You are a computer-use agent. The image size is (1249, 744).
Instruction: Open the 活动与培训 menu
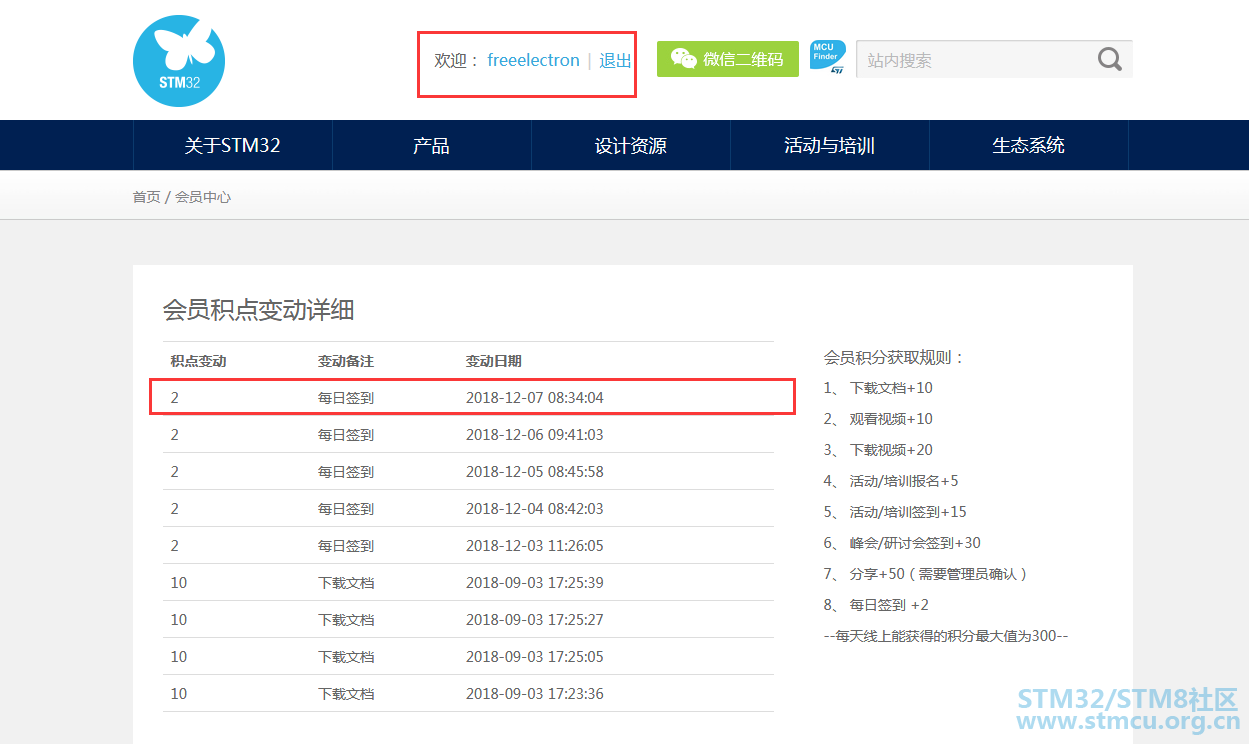click(x=829, y=145)
